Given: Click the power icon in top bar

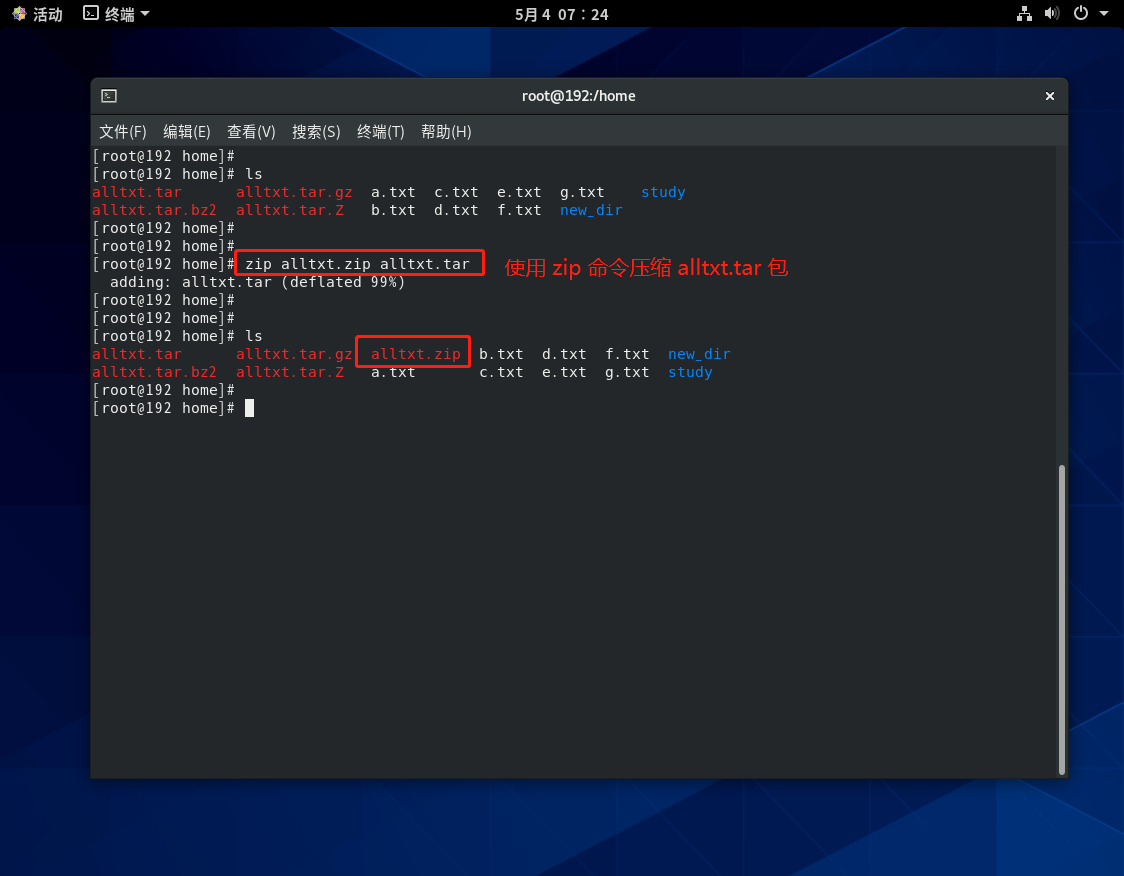Looking at the screenshot, I should [x=1080, y=14].
